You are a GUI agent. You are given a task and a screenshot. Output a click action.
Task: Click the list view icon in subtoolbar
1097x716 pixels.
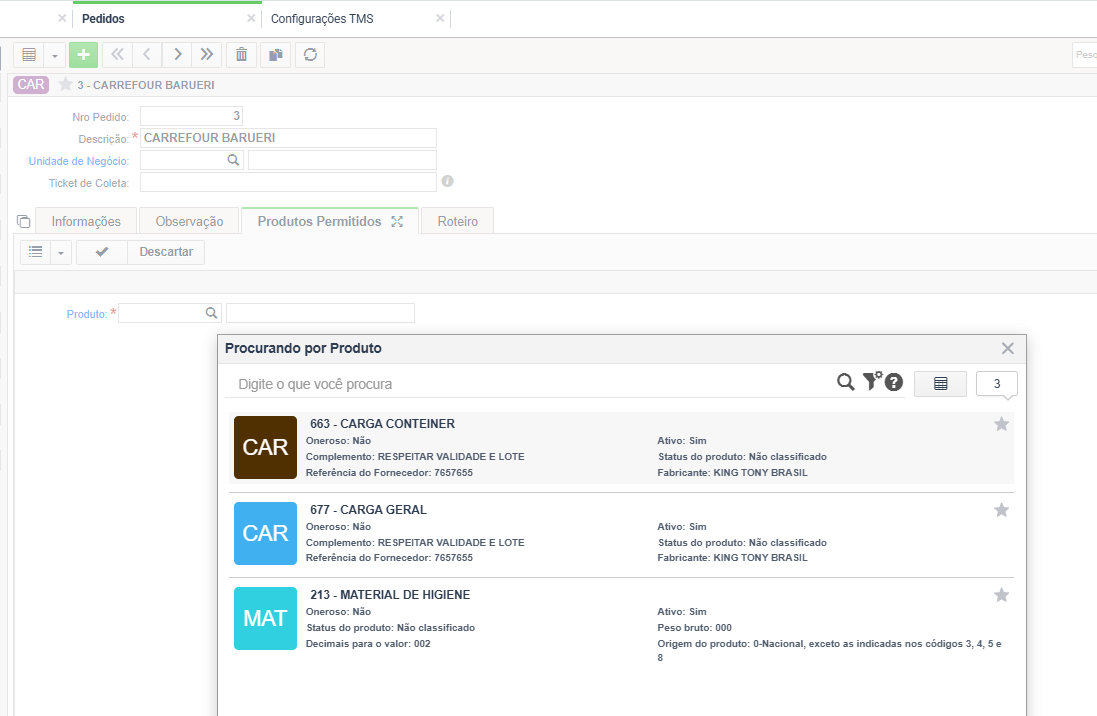[x=36, y=252]
